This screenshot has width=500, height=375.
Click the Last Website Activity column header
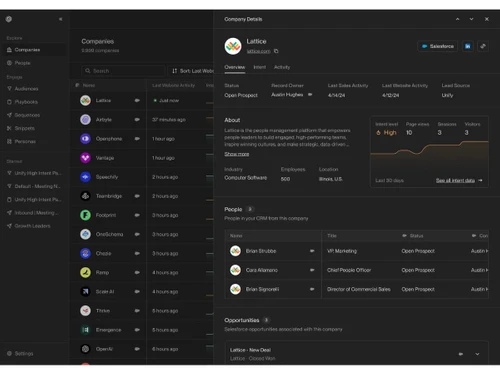pyautogui.click(x=173, y=86)
